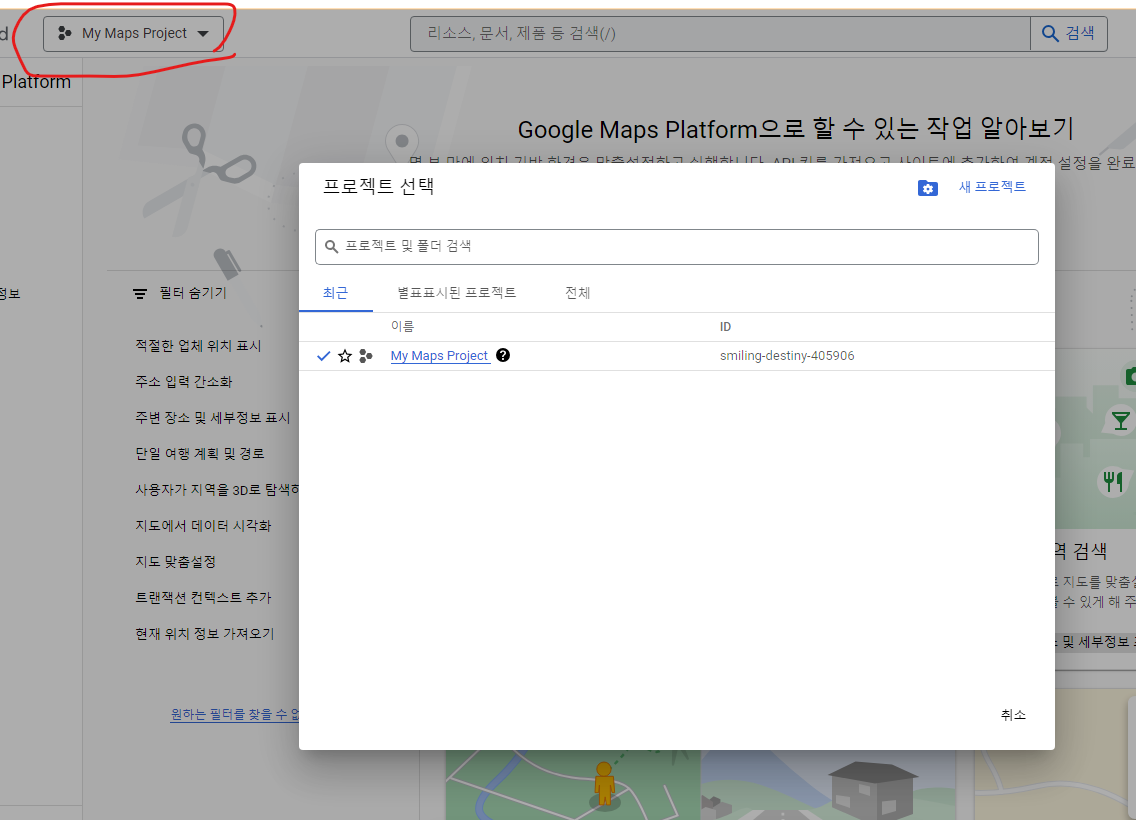1136x820 pixels.
Task: Focus the 프로젝트 및 폴더 검색 field
Action: coord(677,247)
